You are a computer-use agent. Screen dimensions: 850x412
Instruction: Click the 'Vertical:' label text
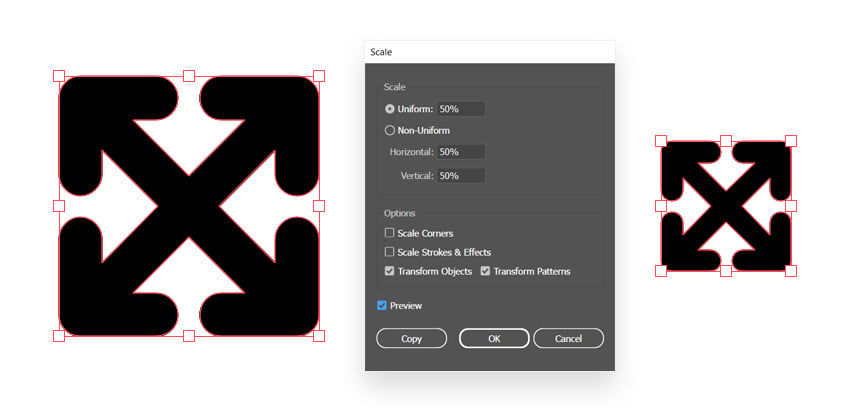[x=417, y=176]
